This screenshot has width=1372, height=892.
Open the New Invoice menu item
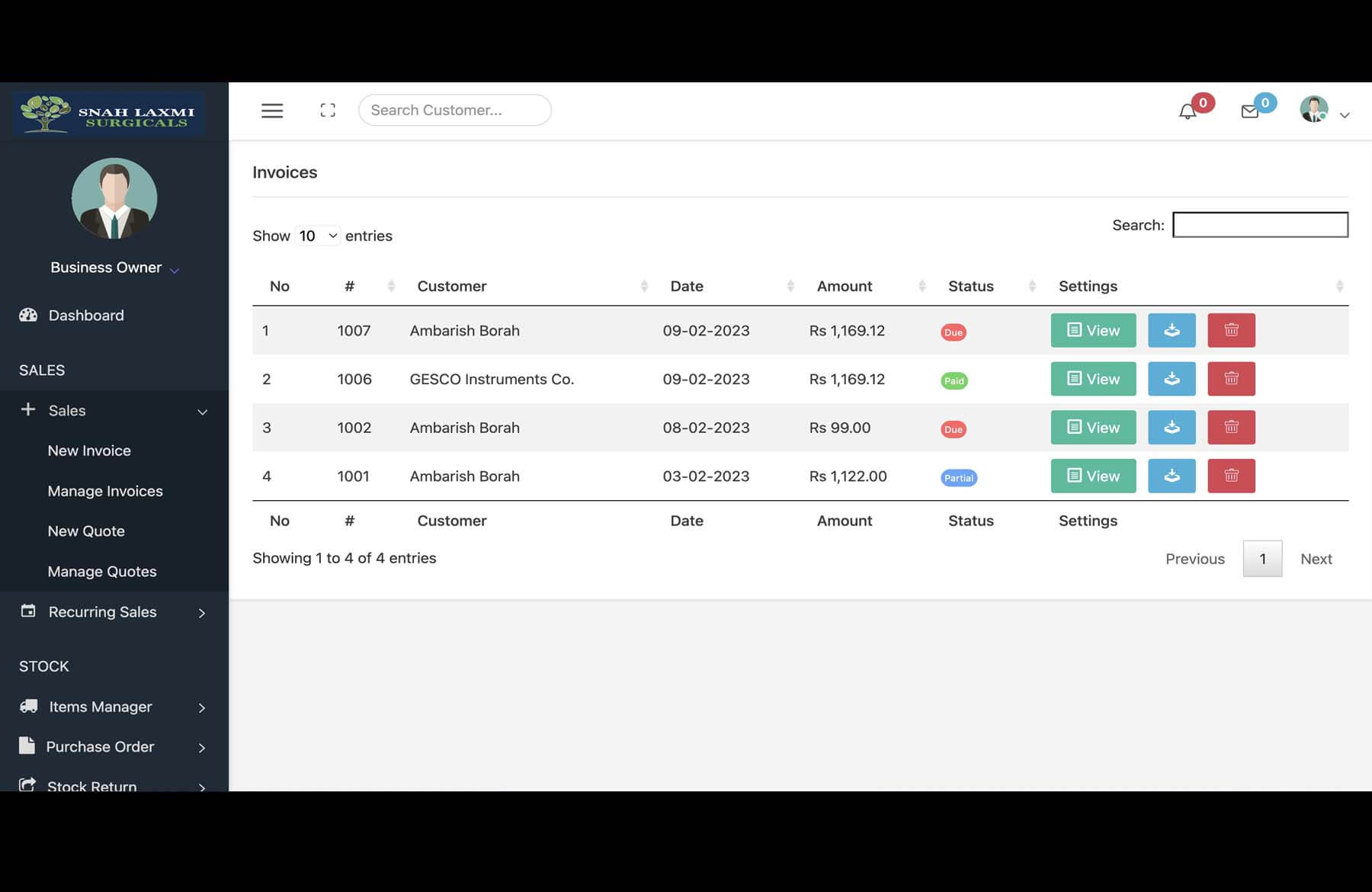coord(89,451)
